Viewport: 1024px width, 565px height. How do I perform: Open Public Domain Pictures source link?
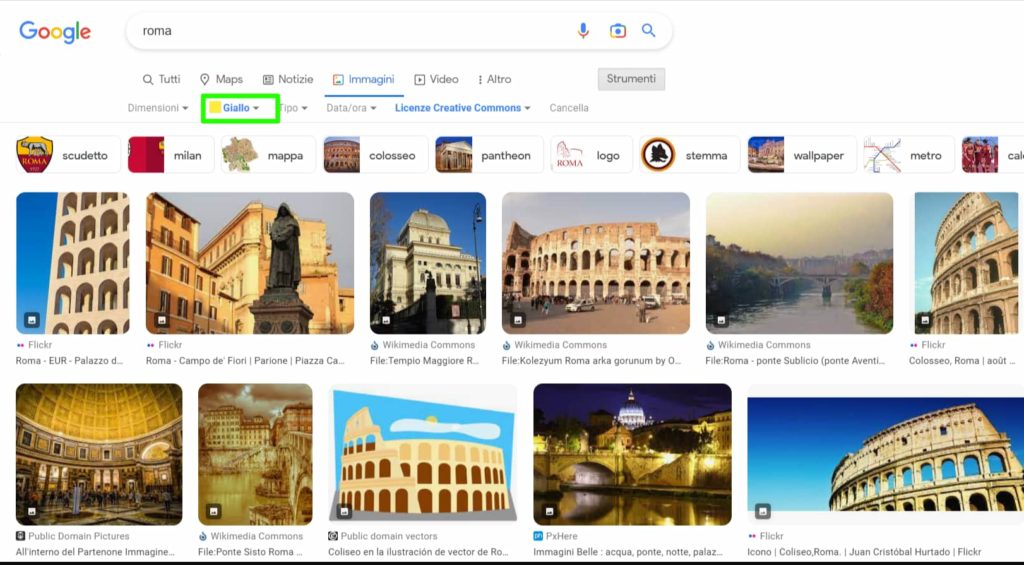(x=72, y=536)
